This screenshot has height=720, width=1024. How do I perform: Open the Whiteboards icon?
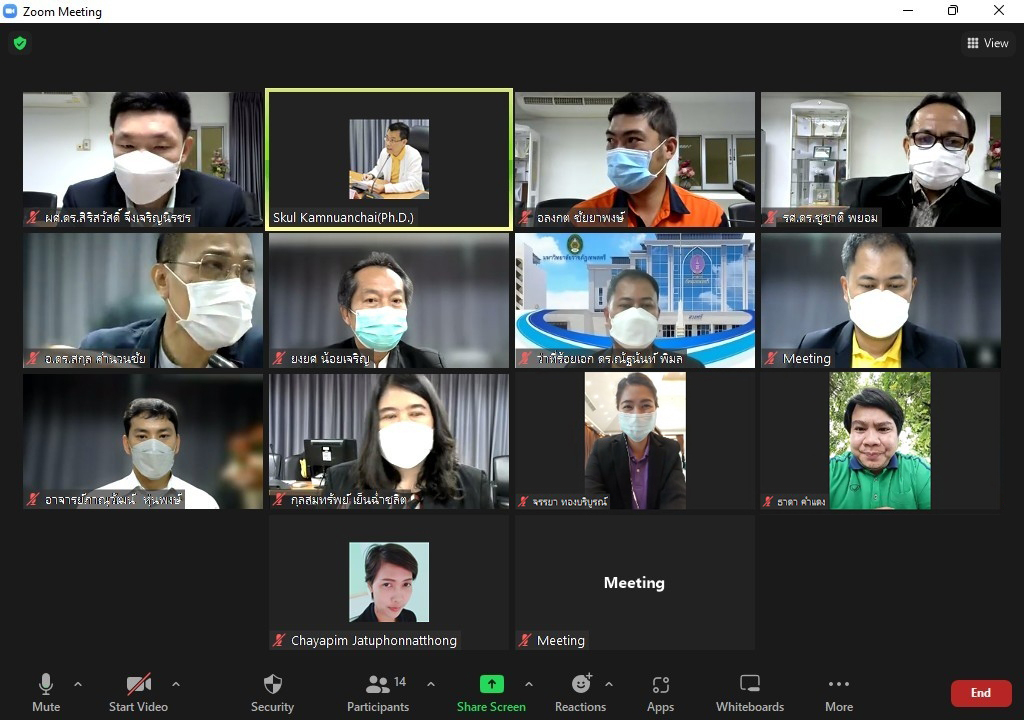click(750, 683)
